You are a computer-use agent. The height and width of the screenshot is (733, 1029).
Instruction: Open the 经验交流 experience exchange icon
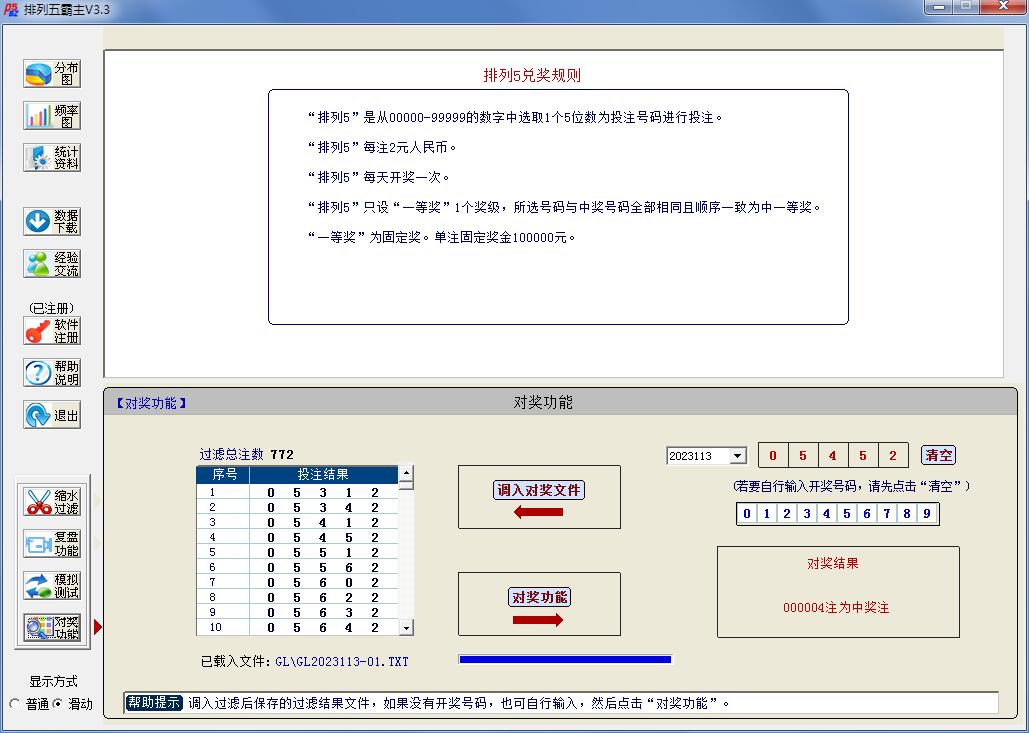pyautogui.click(x=50, y=263)
